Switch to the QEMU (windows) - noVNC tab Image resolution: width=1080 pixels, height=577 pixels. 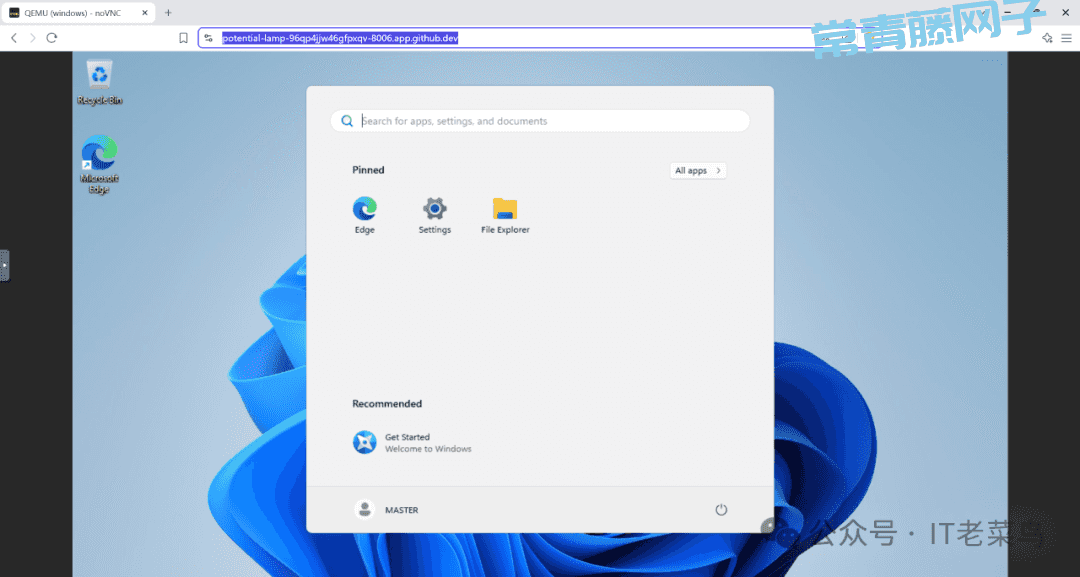coord(78,12)
